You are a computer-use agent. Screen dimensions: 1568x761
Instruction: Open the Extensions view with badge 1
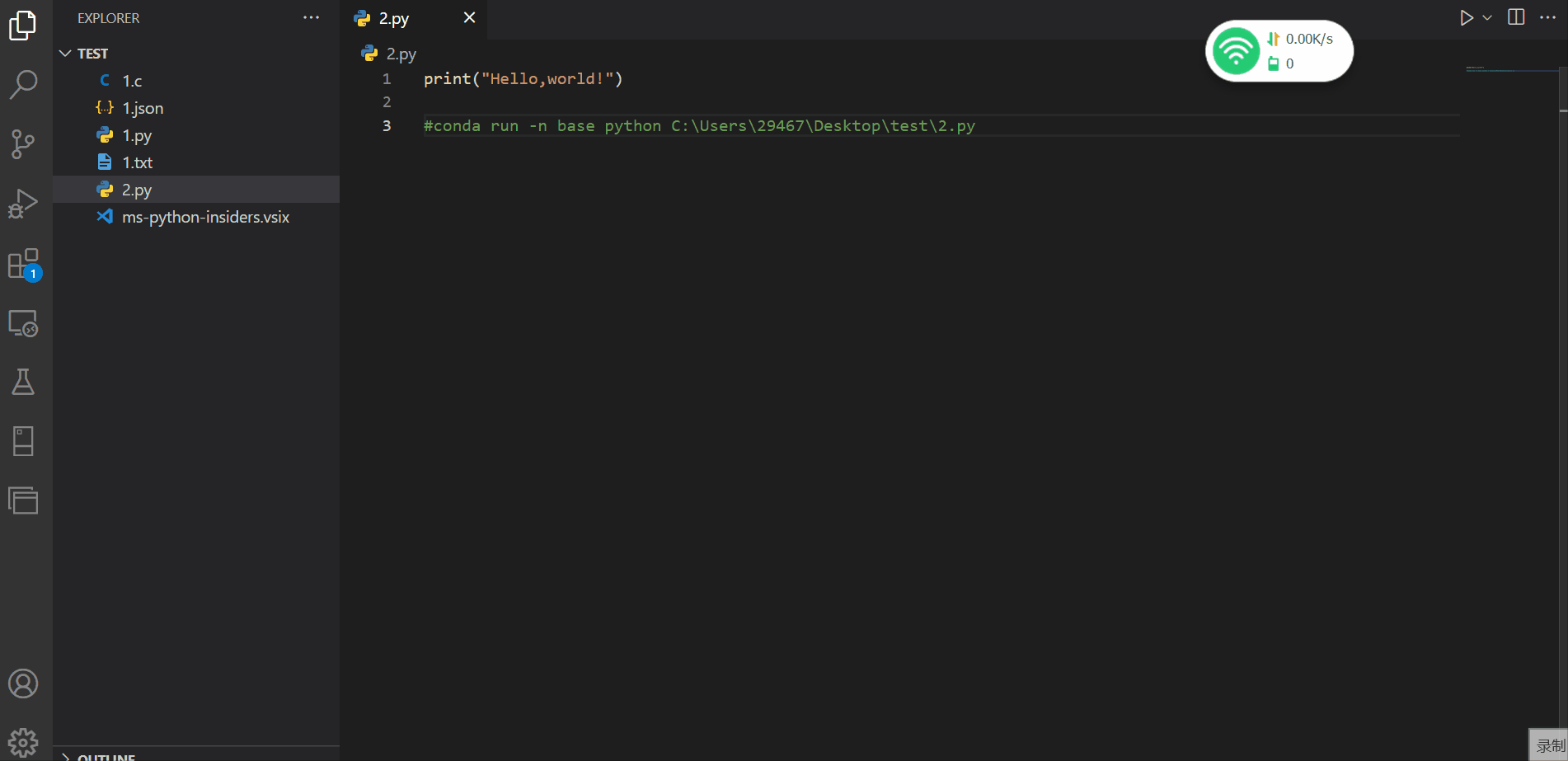pos(23,262)
